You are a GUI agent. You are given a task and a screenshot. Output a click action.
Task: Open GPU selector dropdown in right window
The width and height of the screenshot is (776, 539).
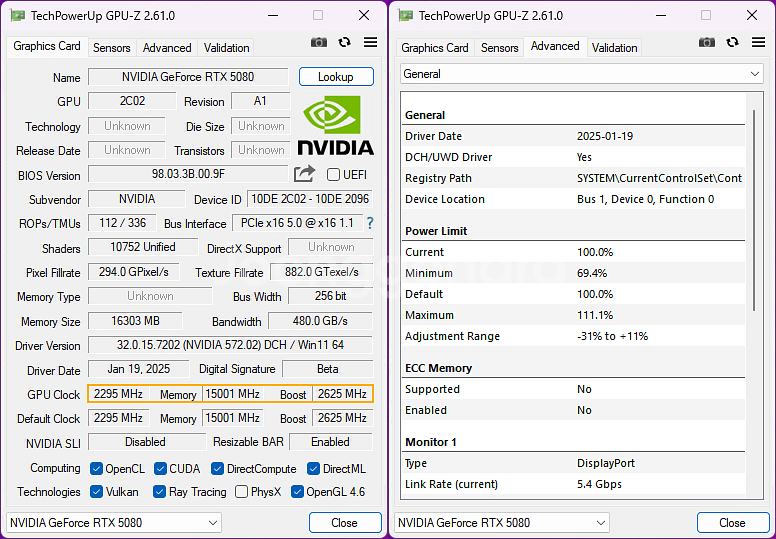(502, 523)
